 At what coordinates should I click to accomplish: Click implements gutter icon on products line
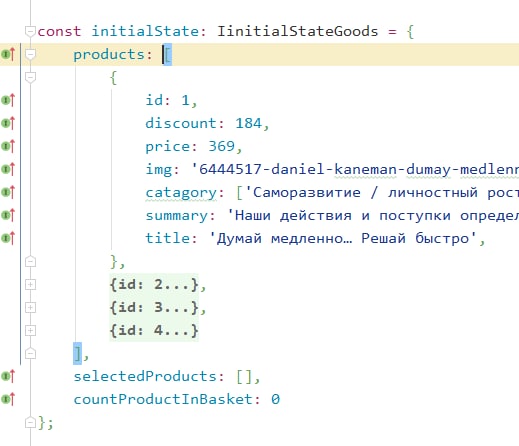[8, 54]
